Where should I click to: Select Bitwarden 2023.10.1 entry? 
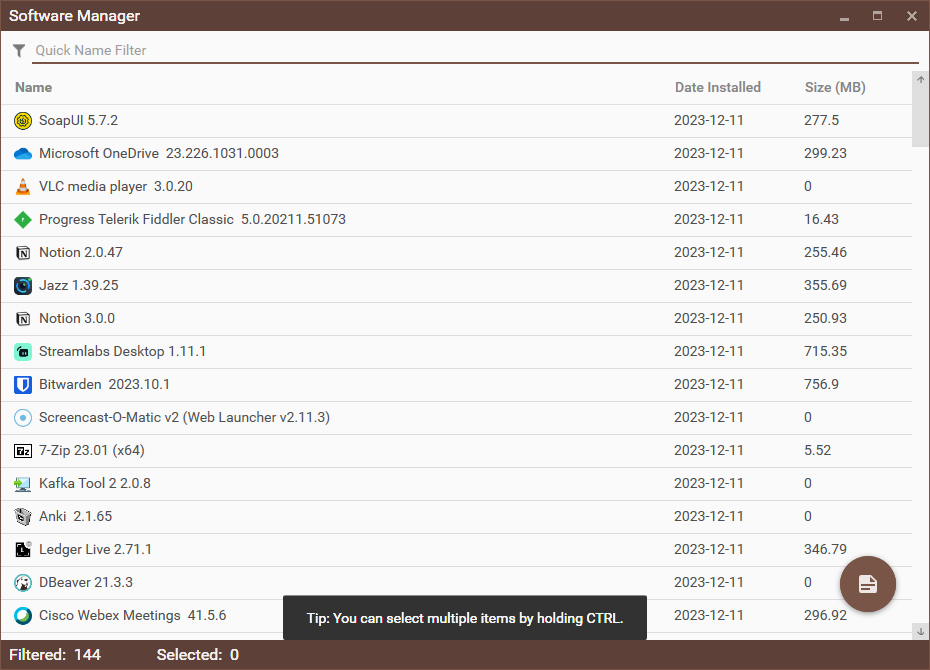(104, 385)
